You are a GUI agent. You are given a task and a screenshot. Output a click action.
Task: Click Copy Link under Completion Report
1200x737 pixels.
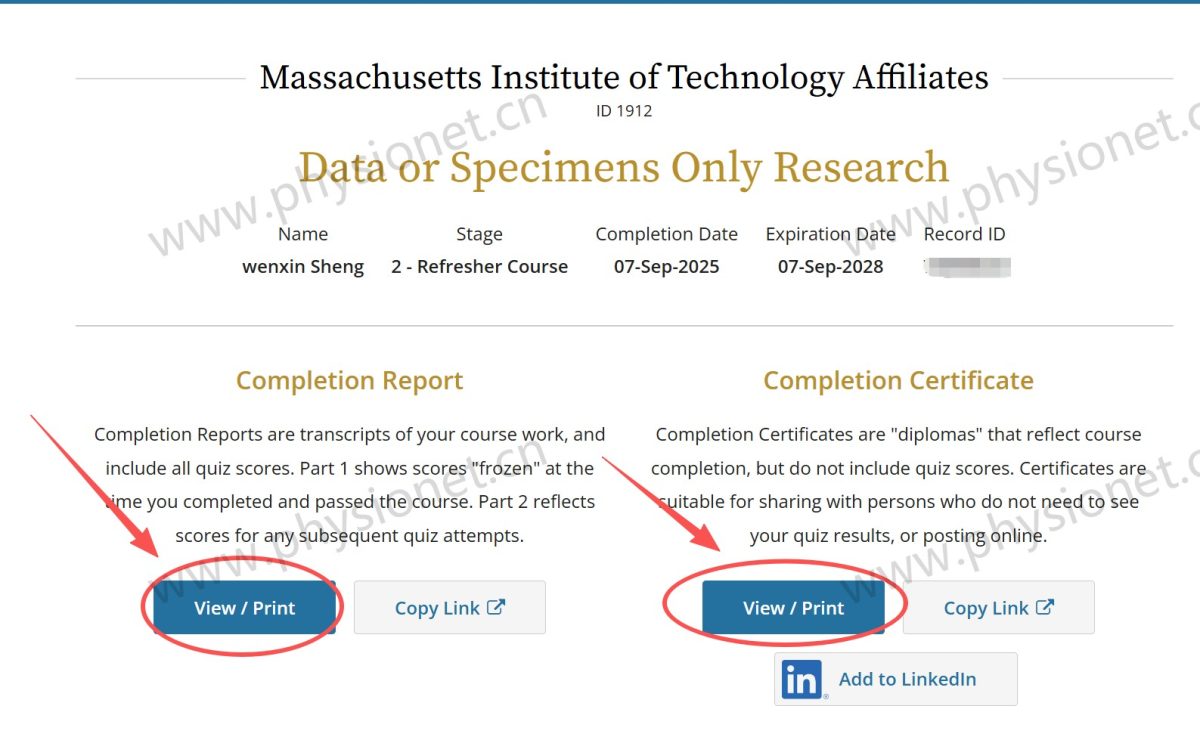coord(437,607)
